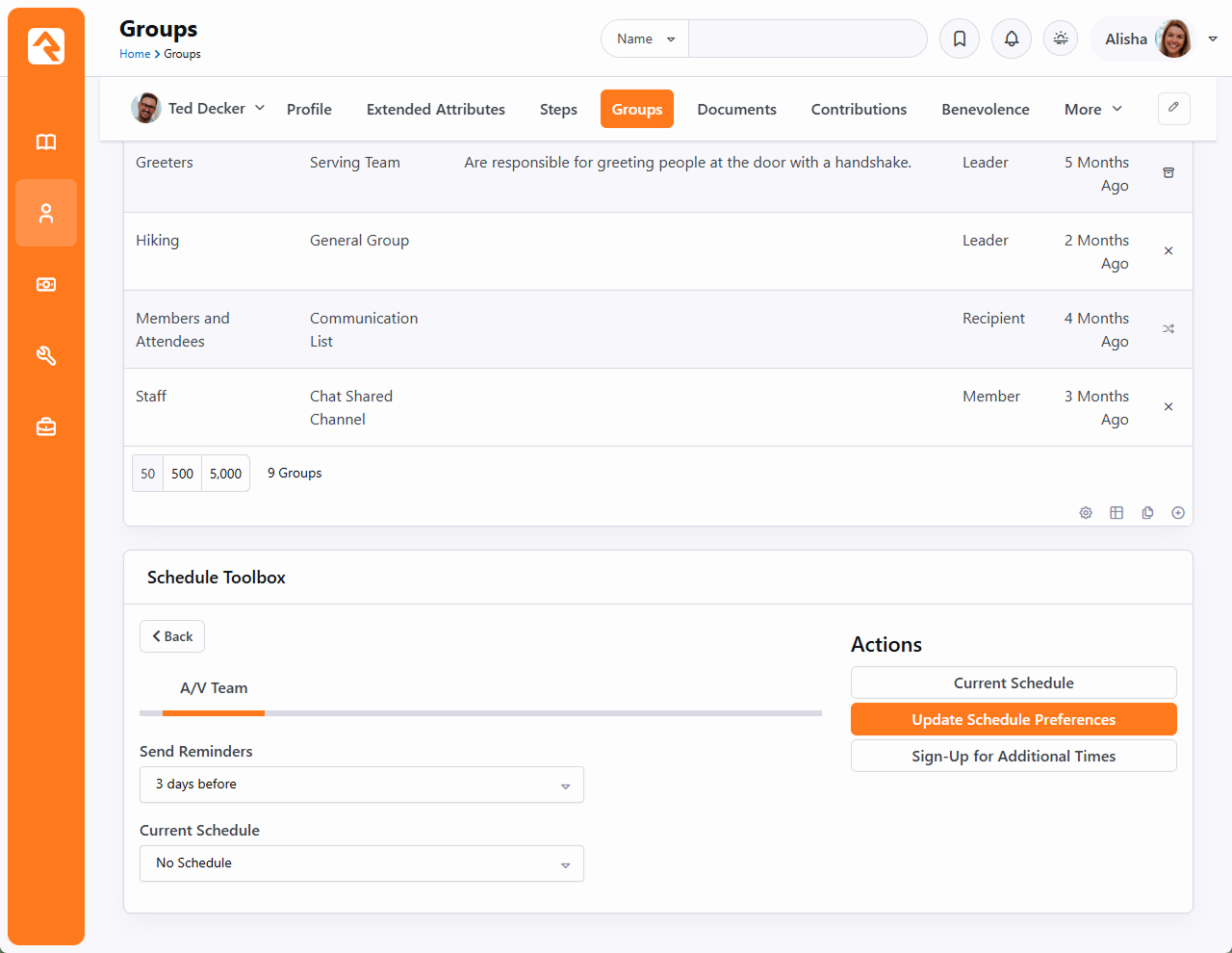Click the add (plus circle) icon below the grid
Image resolution: width=1232 pixels, height=953 pixels.
[x=1178, y=513]
